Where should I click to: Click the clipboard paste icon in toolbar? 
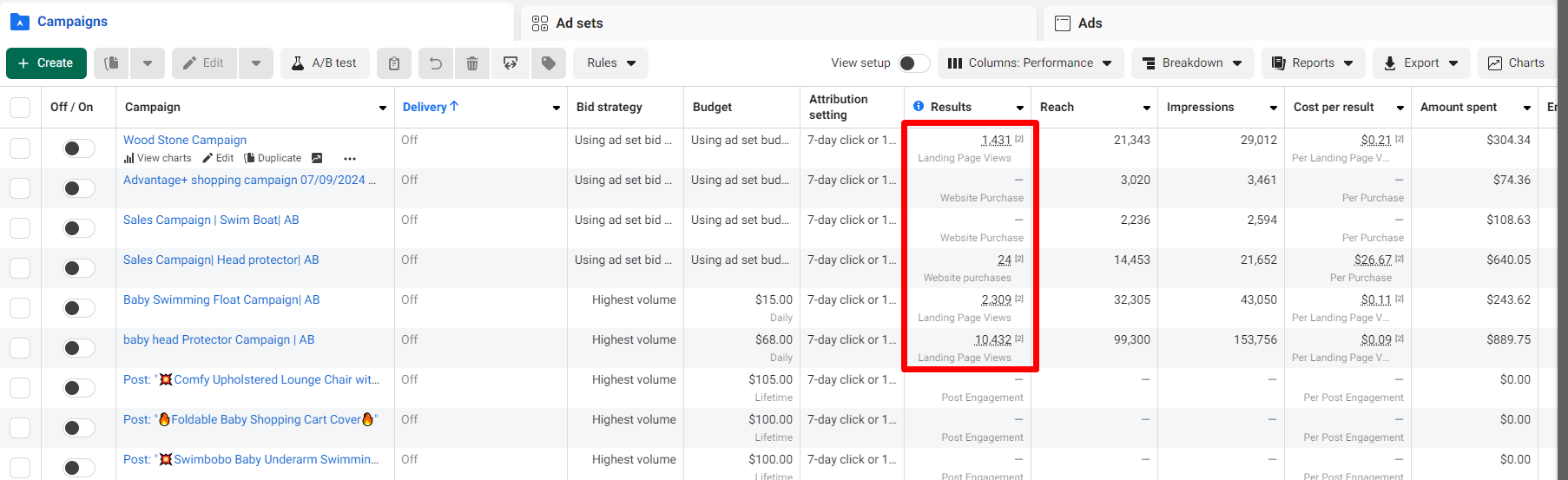coord(393,63)
